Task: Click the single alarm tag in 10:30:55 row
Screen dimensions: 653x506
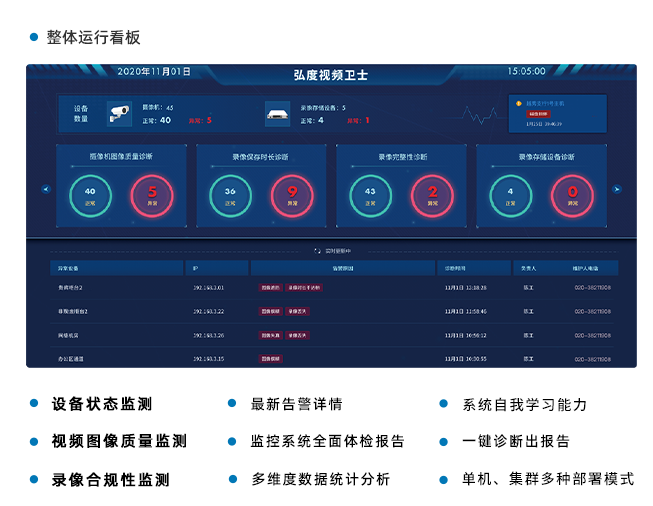Action: [271, 359]
